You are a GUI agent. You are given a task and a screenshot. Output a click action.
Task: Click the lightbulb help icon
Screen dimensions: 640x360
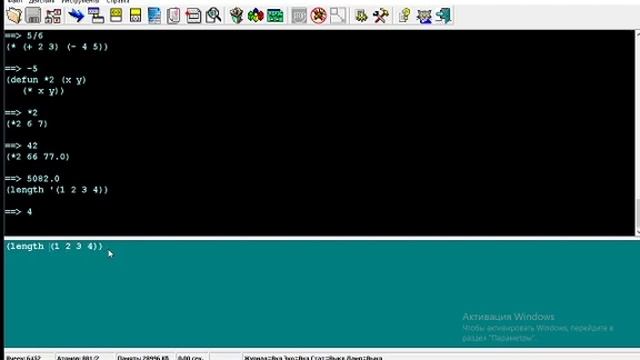tap(404, 16)
